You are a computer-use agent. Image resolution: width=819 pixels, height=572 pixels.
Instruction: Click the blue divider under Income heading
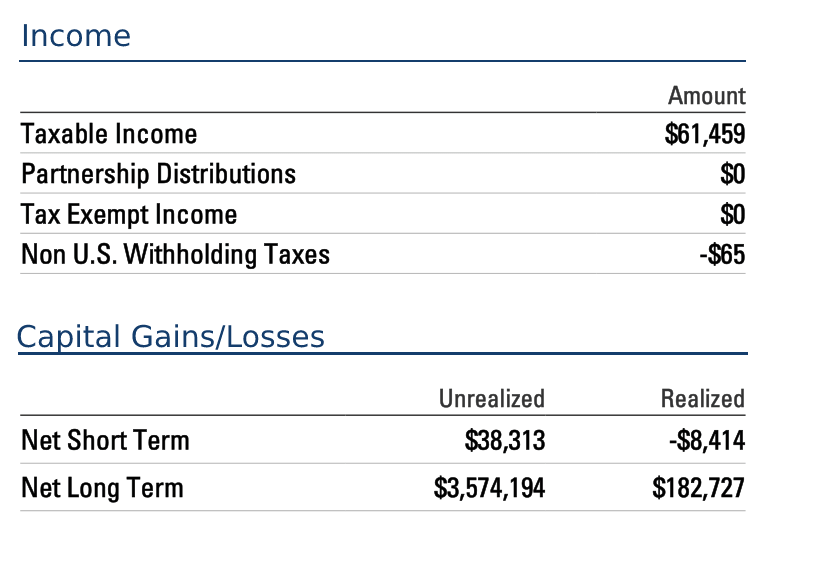[x=382, y=61]
